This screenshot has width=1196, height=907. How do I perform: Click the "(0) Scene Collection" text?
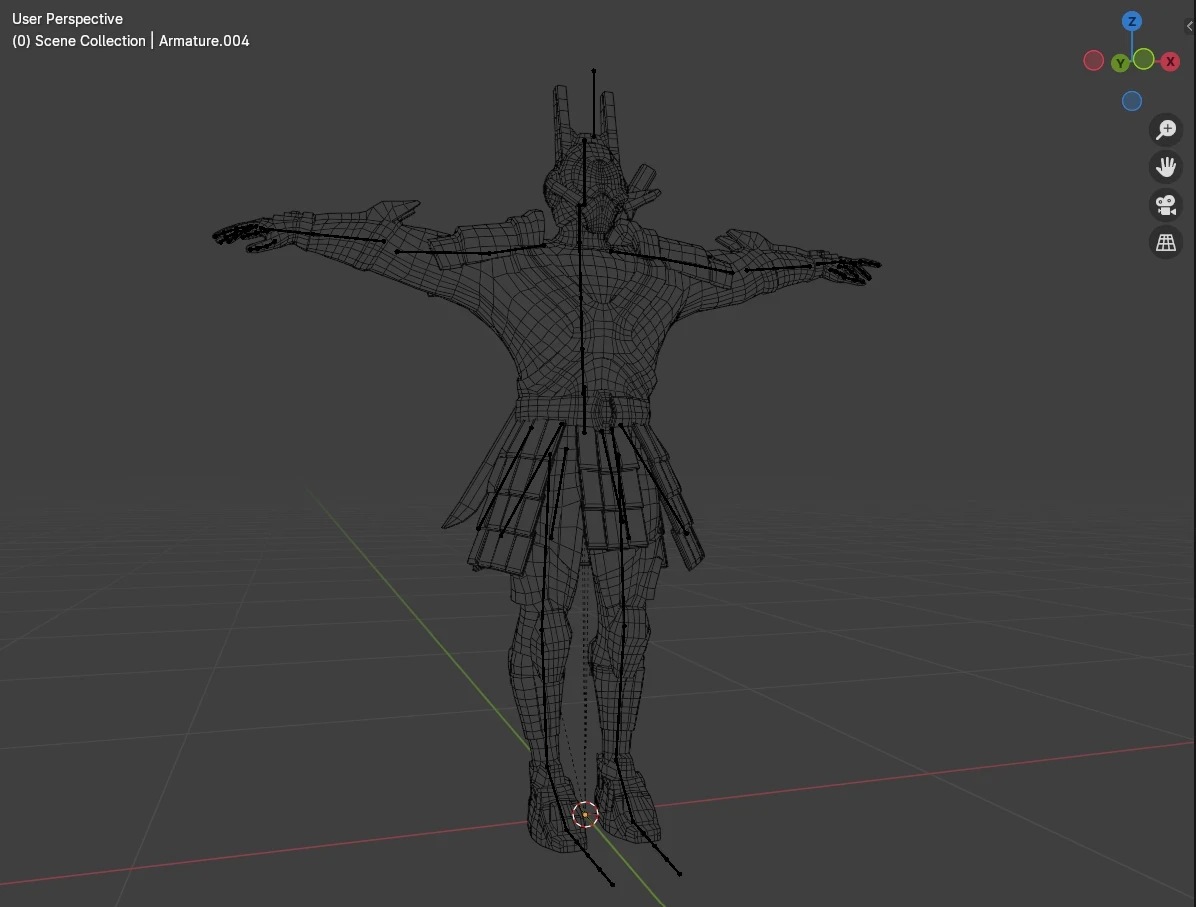point(79,41)
